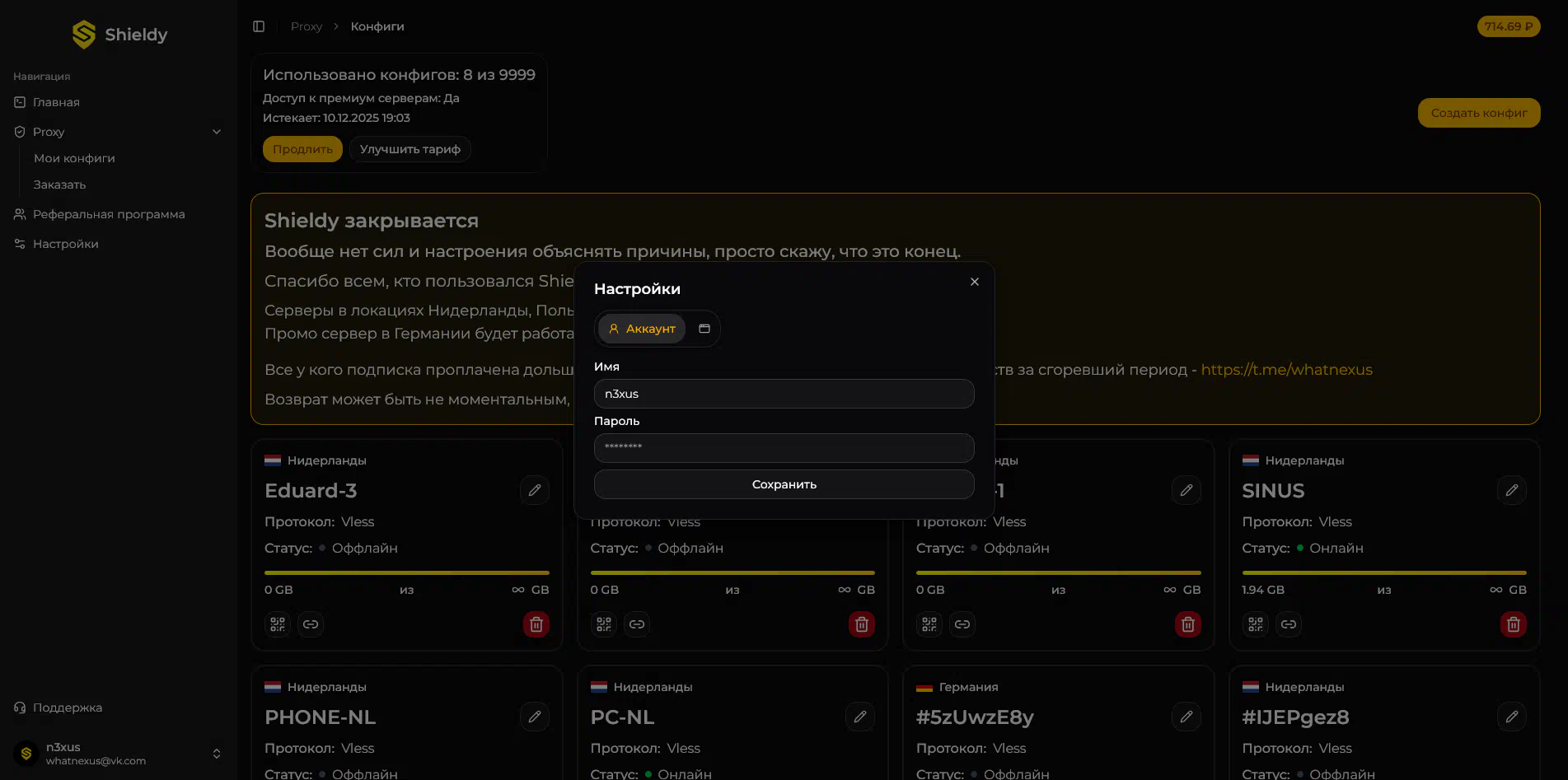This screenshot has height=780, width=1568.
Task: Collapse the Proxy navigation section
Action: [x=217, y=132]
